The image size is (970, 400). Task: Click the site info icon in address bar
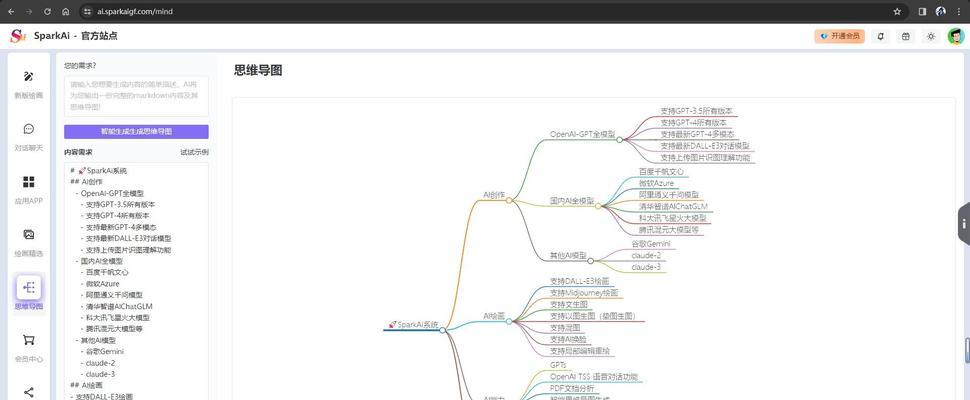(x=87, y=11)
